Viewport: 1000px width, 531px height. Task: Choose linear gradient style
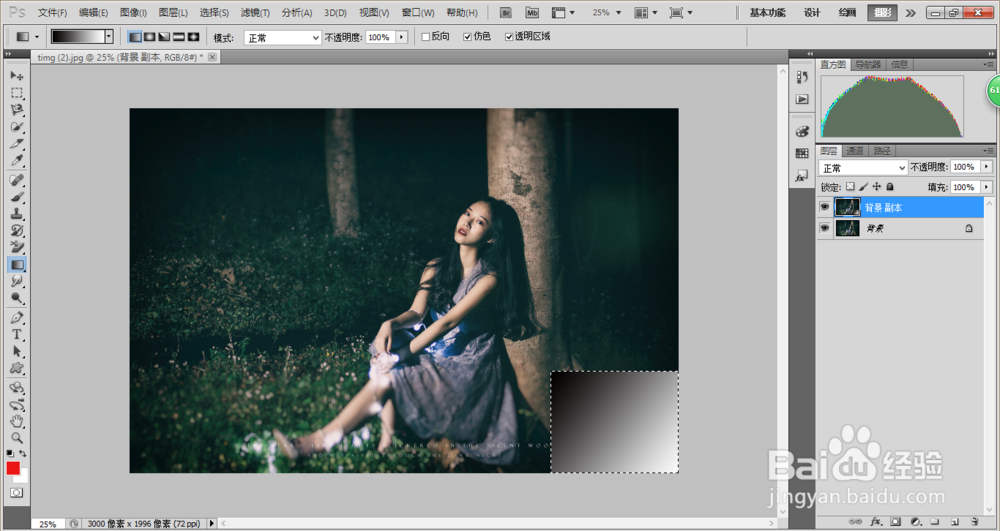coord(135,37)
